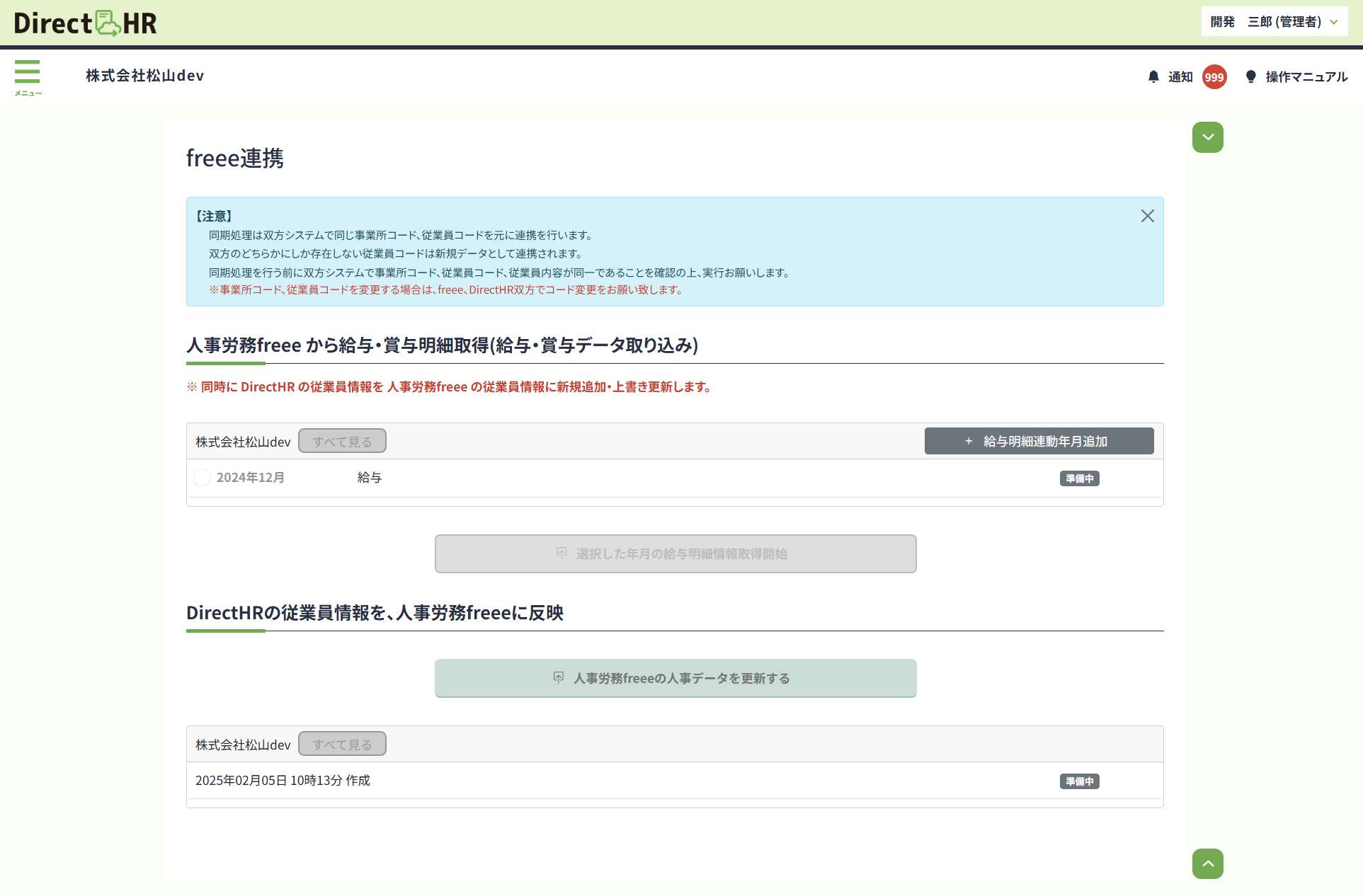Click the 2025年02月05日 10時13分 作成 entry

pyautogui.click(x=283, y=780)
